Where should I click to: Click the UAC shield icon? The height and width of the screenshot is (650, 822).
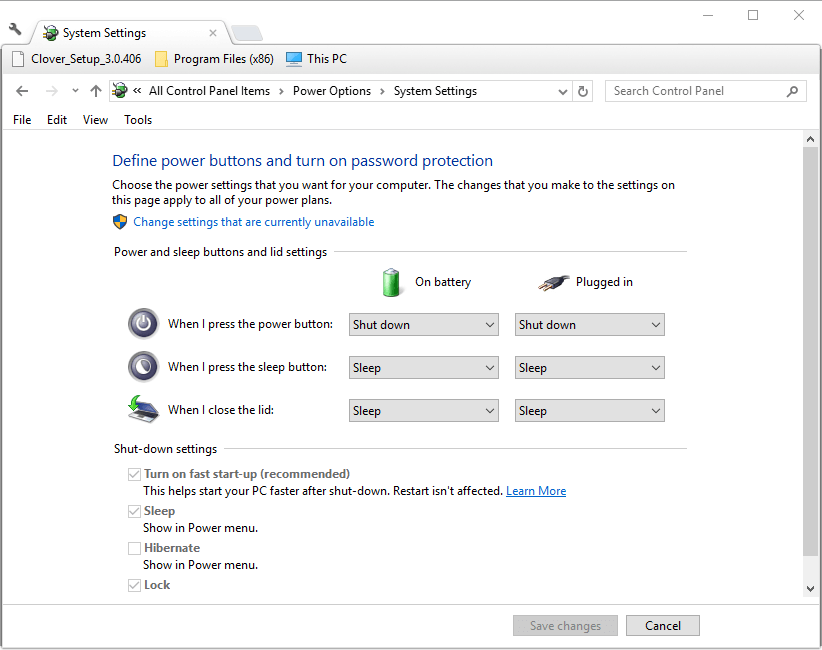pyautogui.click(x=120, y=222)
